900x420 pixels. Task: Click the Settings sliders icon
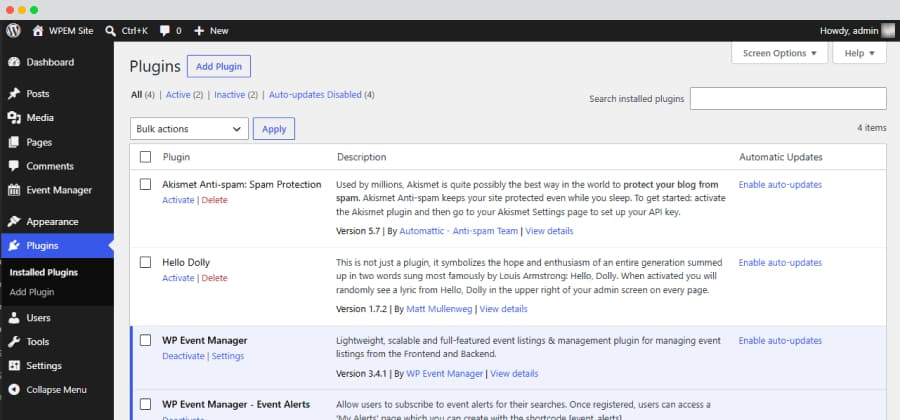[14, 365]
